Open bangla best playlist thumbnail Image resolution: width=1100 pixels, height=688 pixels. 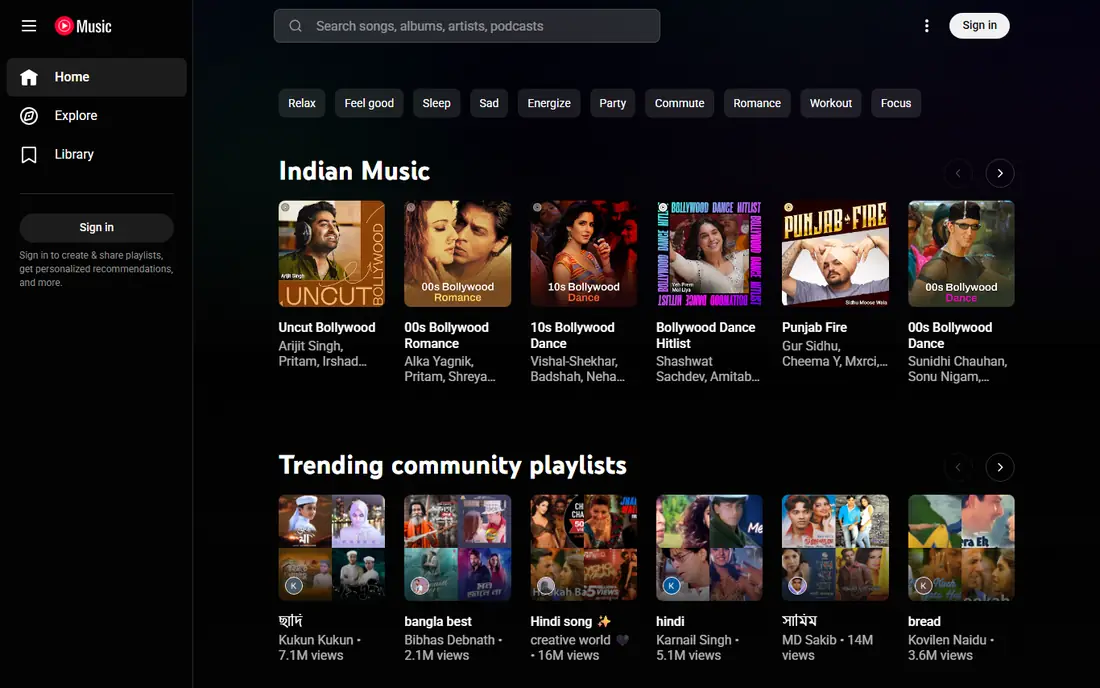(x=457, y=548)
